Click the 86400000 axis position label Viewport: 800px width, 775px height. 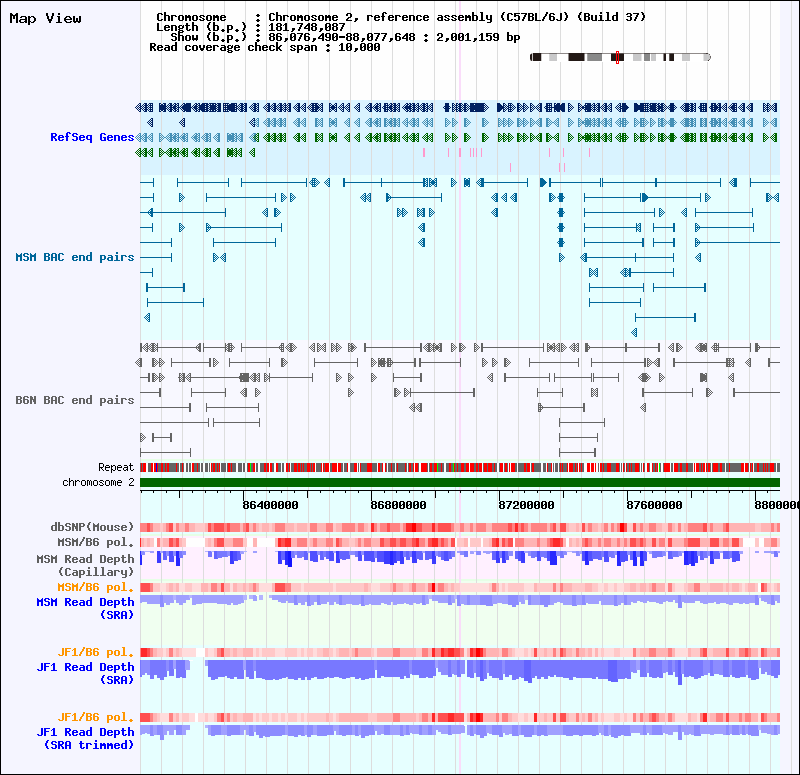[274, 506]
